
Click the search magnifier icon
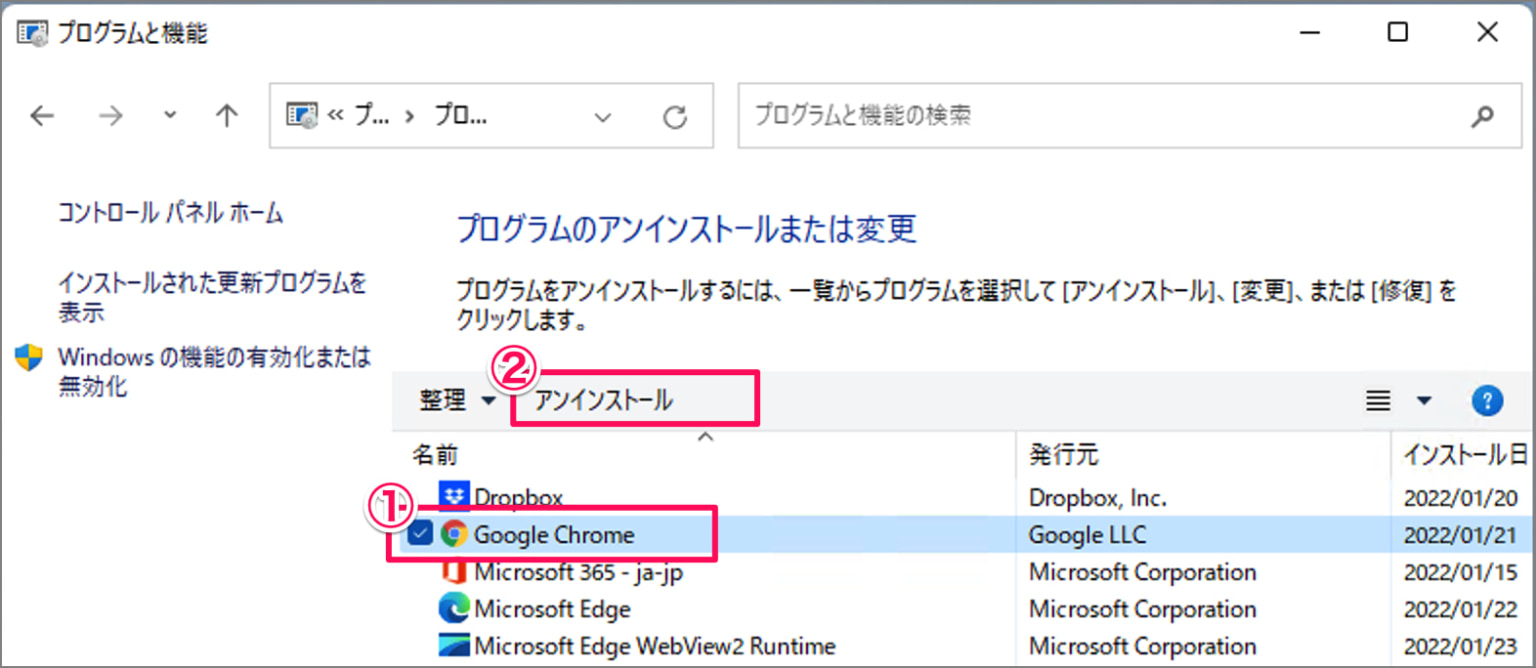click(x=1481, y=116)
